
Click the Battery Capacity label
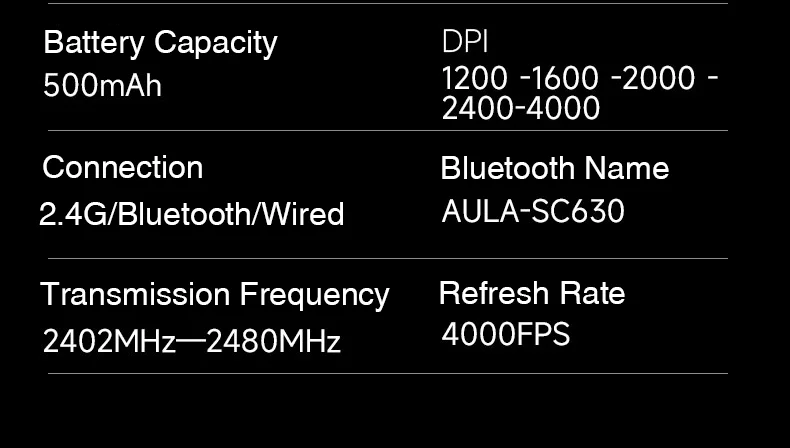tap(160, 43)
